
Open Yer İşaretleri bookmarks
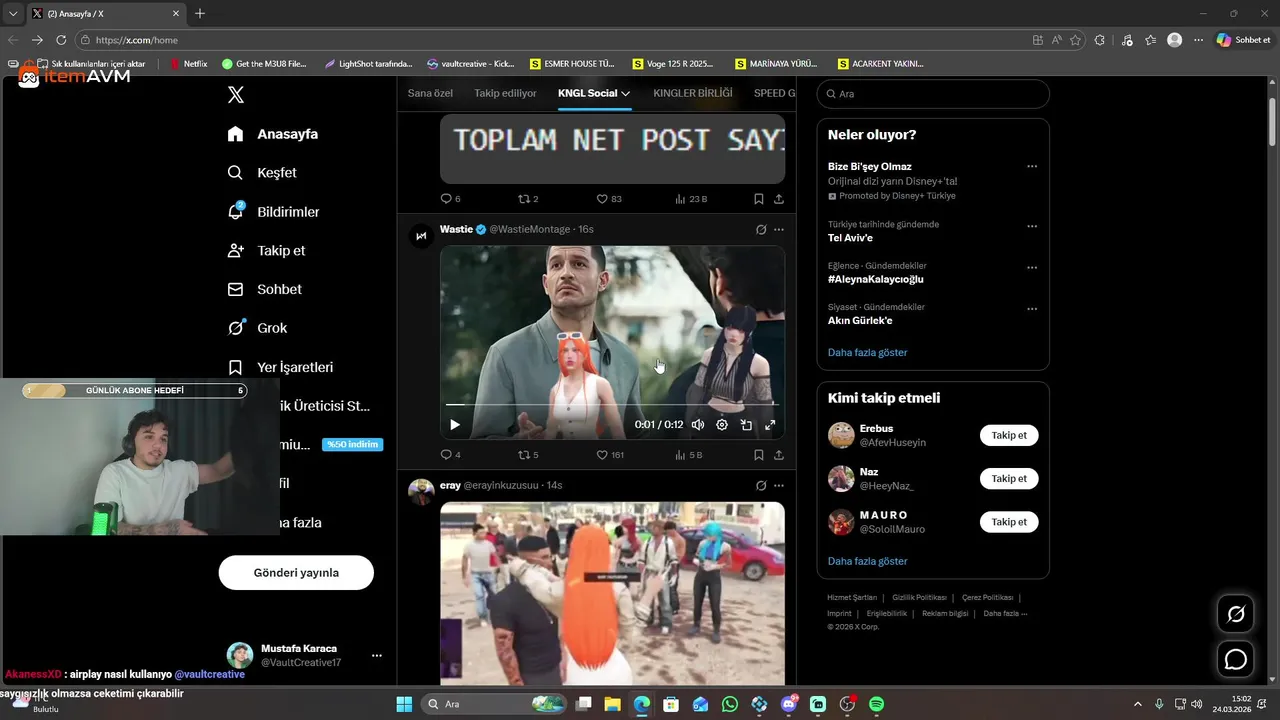280,367
